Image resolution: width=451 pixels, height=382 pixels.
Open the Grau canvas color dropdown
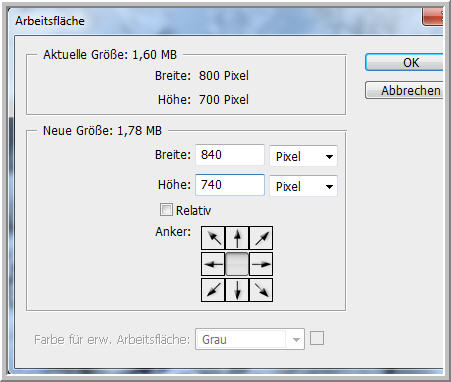(x=250, y=339)
